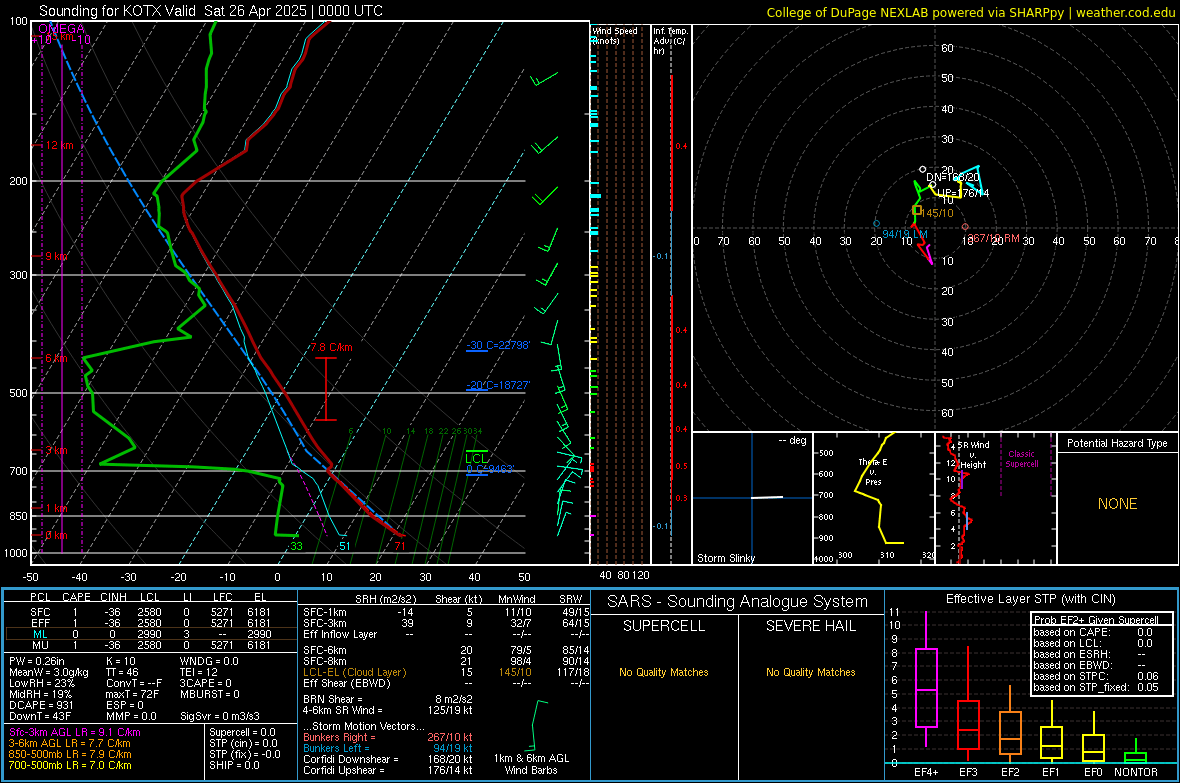This screenshot has height=783, width=1180.
Task: Click the "PW = 0.26in" value
Action: (37, 661)
